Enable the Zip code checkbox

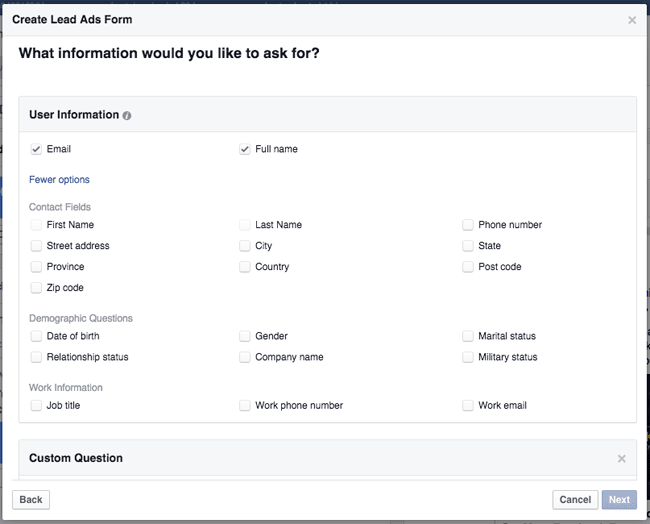pyautogui.click(x=36, y=288)
